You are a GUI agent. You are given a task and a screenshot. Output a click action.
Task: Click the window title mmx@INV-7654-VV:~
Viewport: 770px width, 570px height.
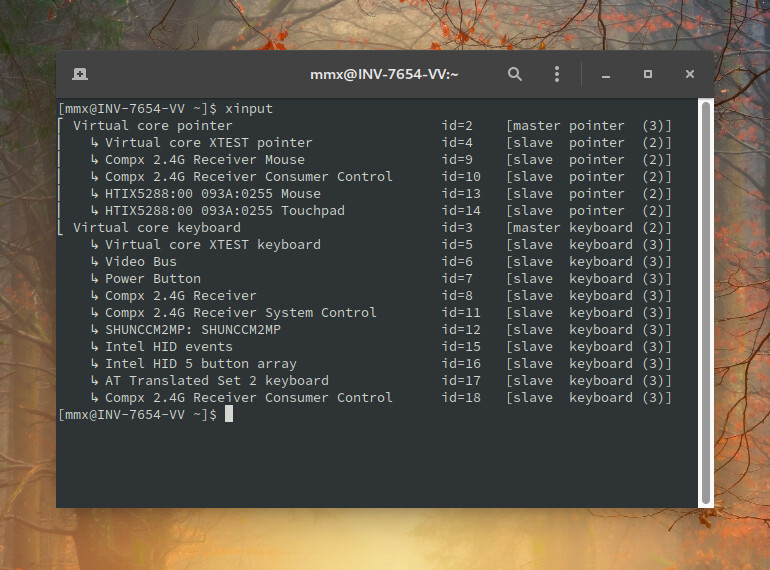384,75
